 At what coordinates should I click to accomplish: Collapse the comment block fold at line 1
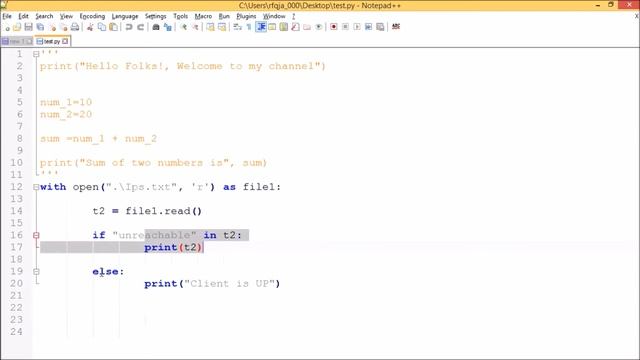(x=36, y=54)
